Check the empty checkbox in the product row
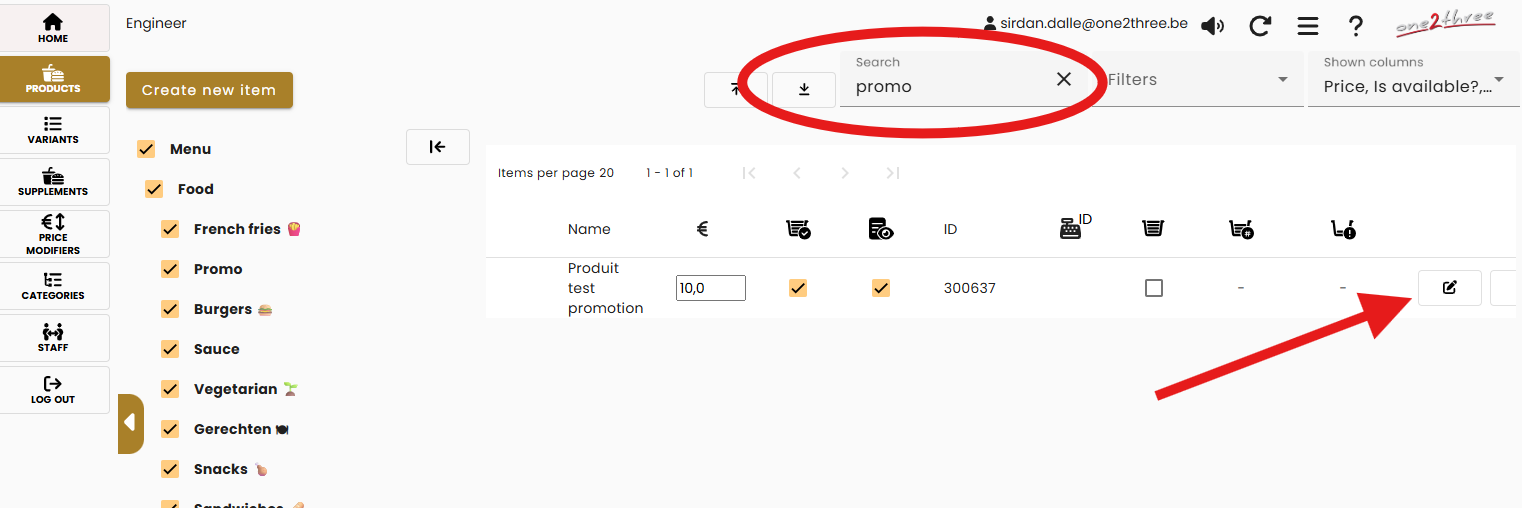 1154,288
